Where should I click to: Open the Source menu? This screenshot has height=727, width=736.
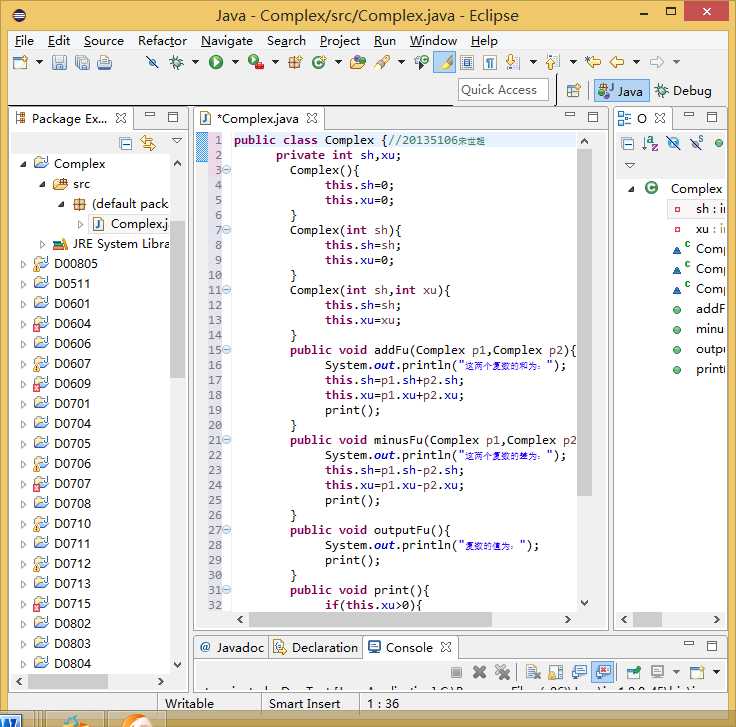pyautogui.click(x=104, y=41)
